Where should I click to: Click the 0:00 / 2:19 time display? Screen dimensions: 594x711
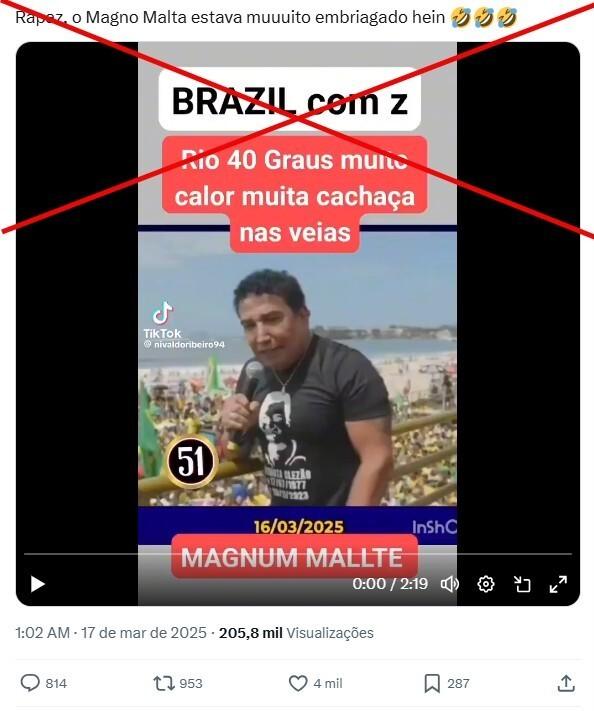390,584
